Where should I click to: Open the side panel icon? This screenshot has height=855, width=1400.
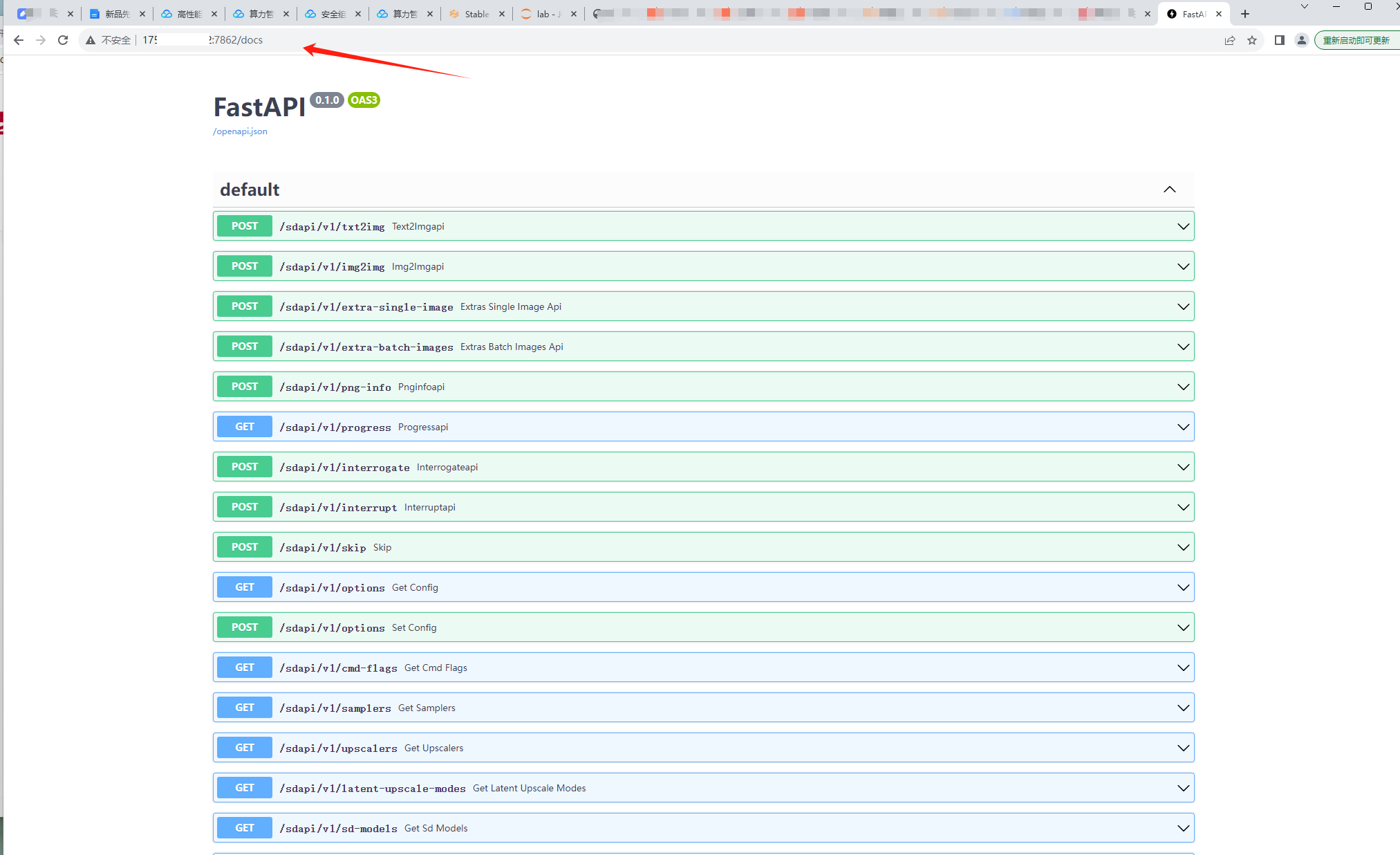(x=1280, y=40)
